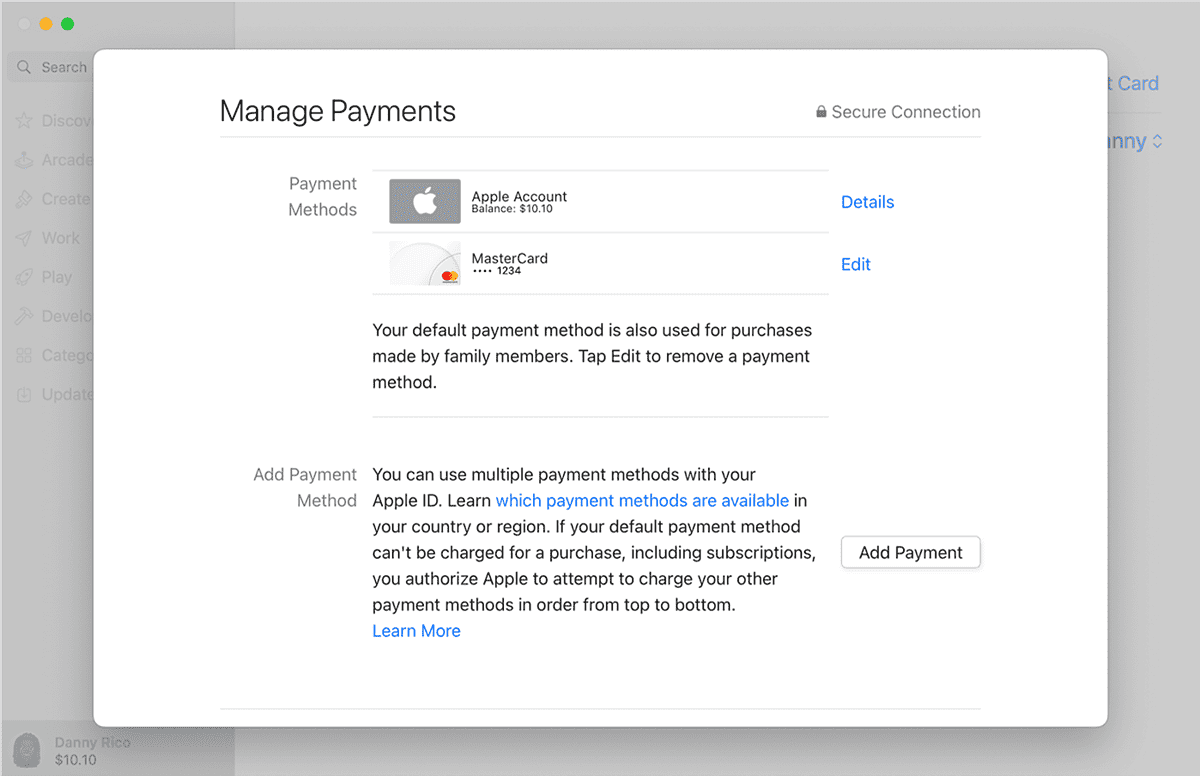
Task: Select the Create paintbrush icon in sidebar
Action: (24, 199)
